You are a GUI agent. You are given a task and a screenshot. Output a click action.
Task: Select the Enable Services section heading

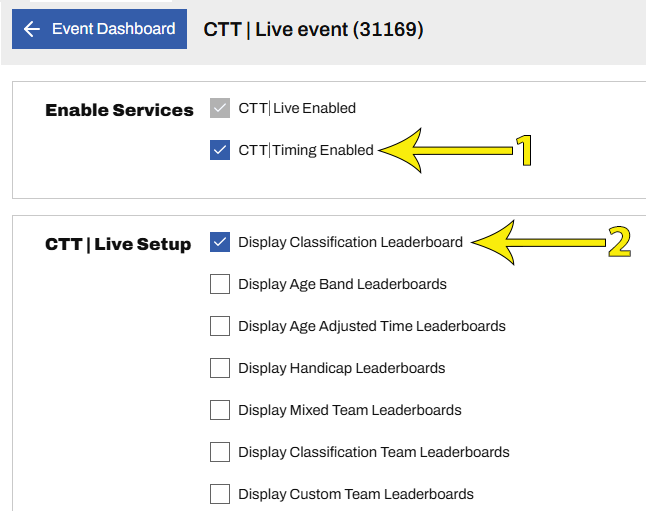point(119,110)
